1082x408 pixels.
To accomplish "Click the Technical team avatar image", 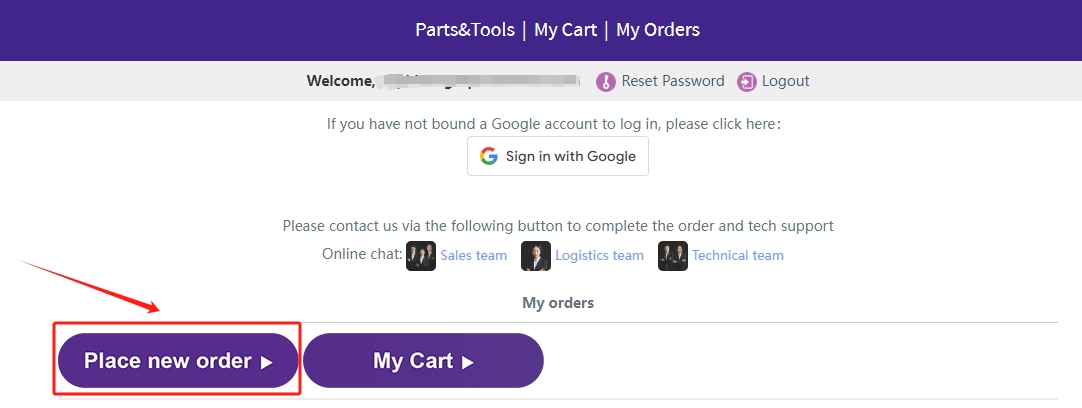I will tap(673, 255).
